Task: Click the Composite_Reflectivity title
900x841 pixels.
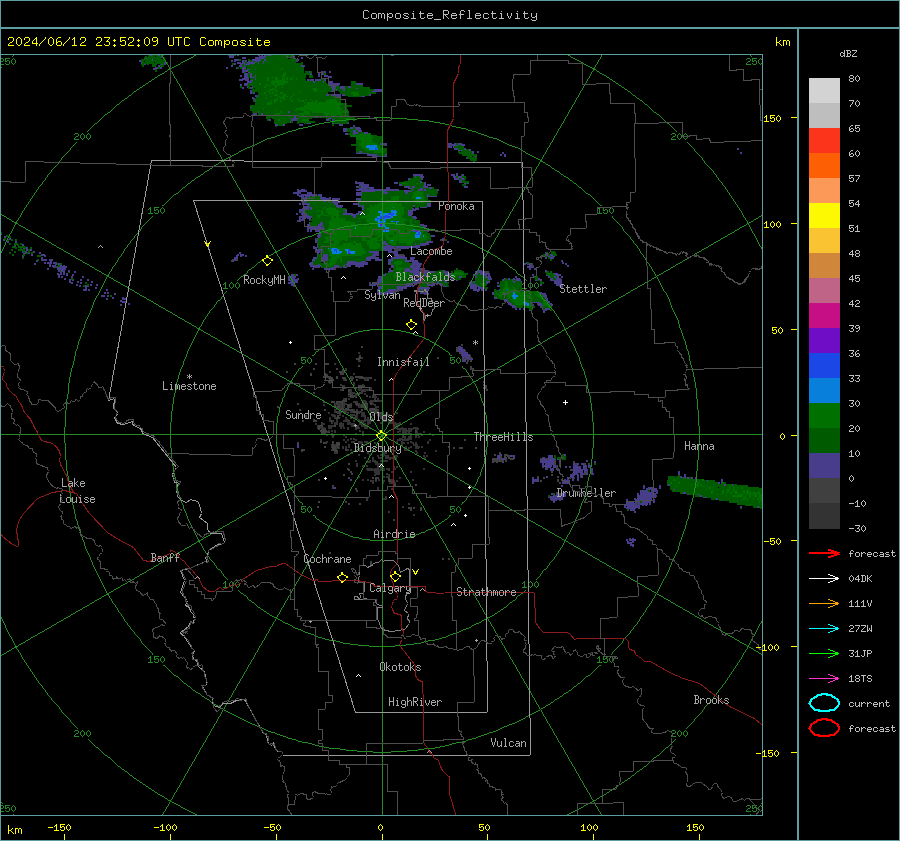Action: (x=450, y=15)
